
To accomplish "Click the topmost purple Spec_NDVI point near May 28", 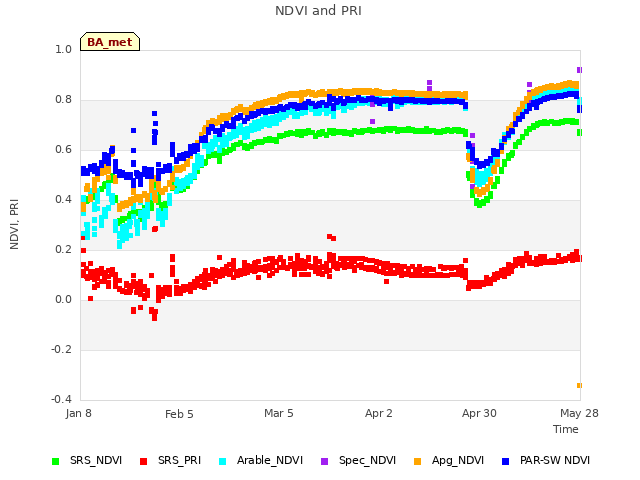I will pos(579,70).
